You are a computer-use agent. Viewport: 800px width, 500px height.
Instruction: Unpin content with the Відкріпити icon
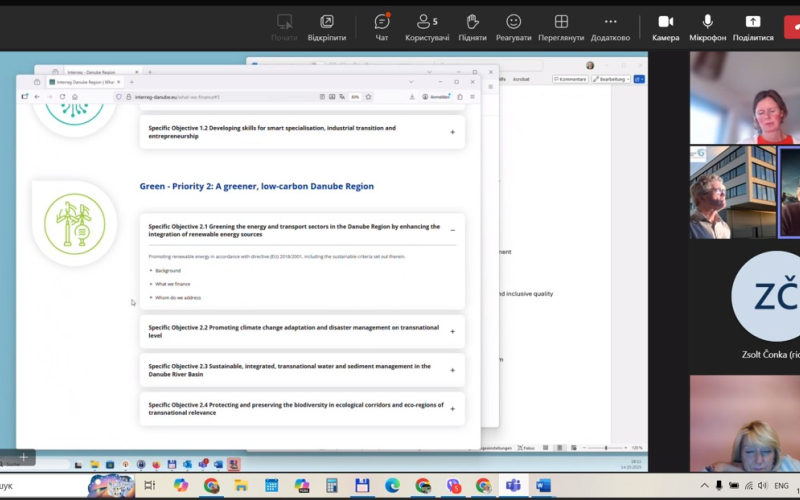[327, 22]
